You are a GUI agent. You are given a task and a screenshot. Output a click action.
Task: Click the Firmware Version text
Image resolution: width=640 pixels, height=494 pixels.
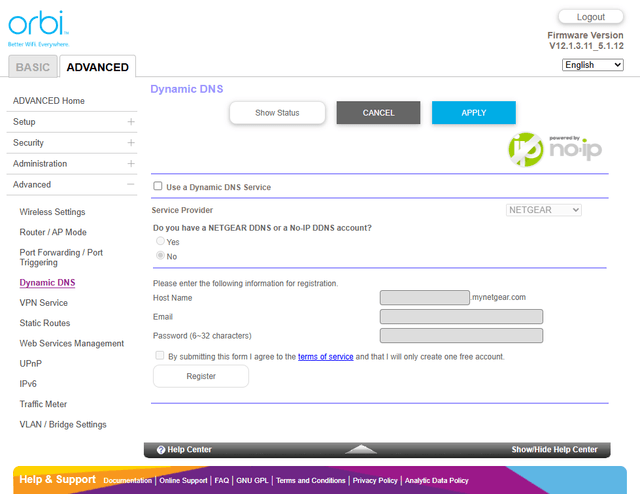click(585, 40)
